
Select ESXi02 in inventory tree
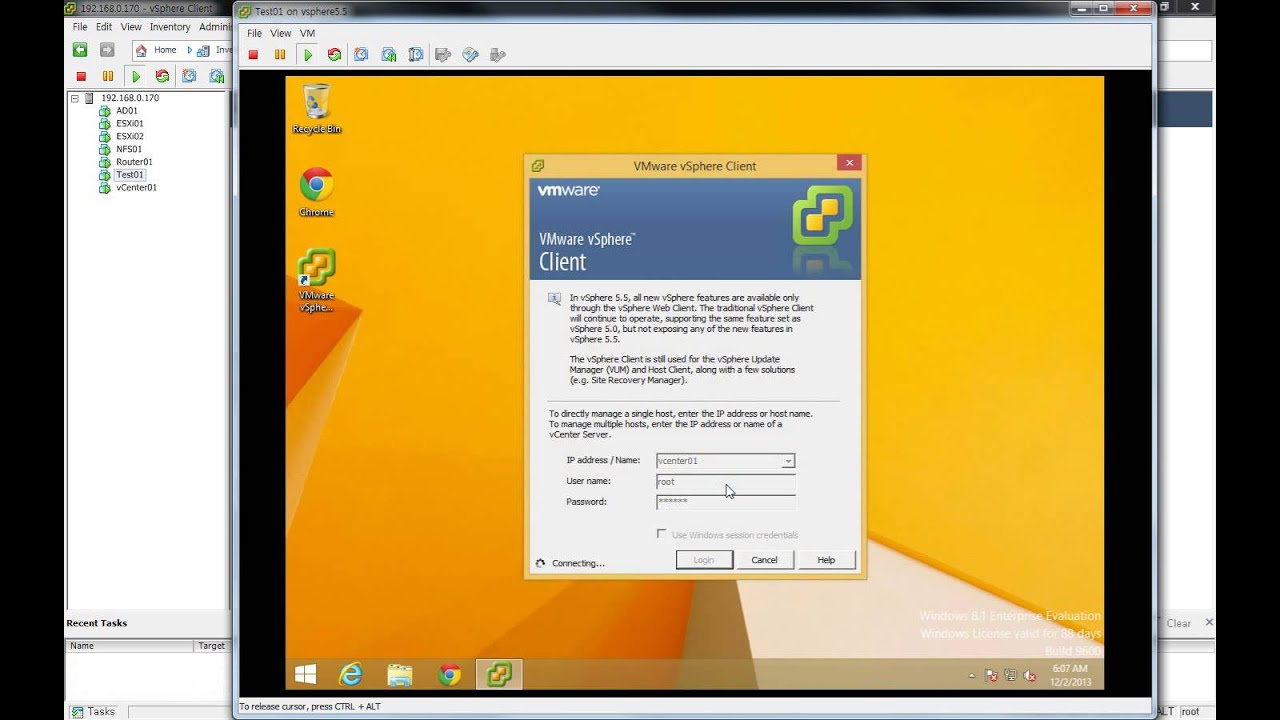click(x=130, y=136)
